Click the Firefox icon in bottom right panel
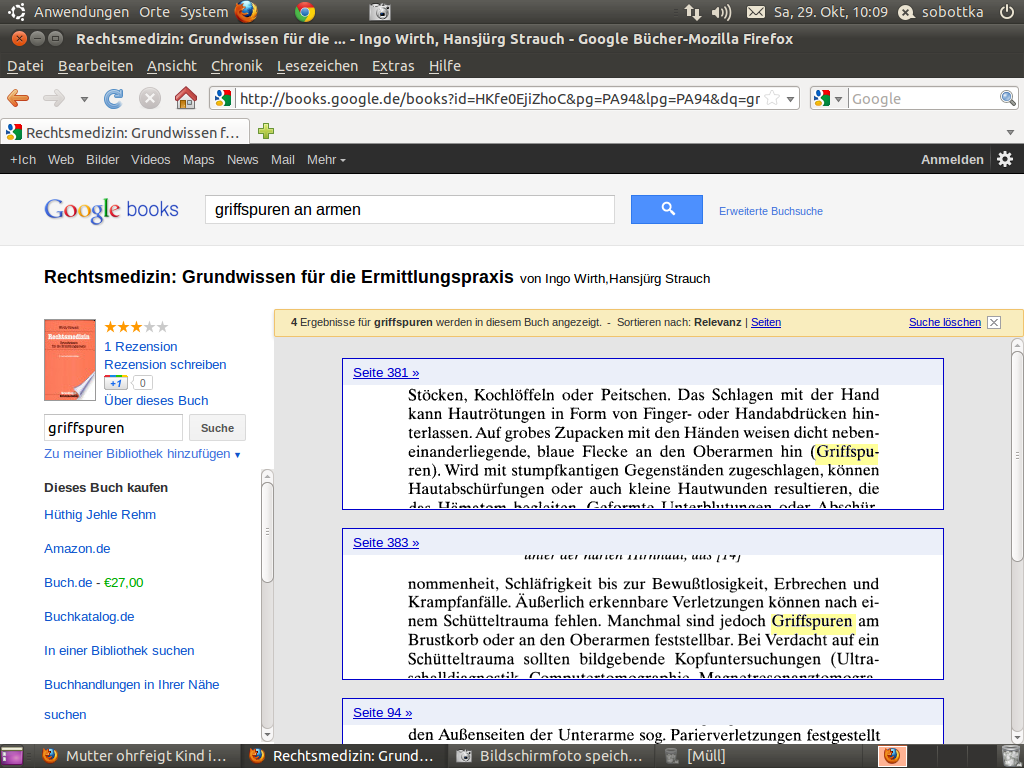Viewport: 1024px width, 768px height. tap(891, 756)
